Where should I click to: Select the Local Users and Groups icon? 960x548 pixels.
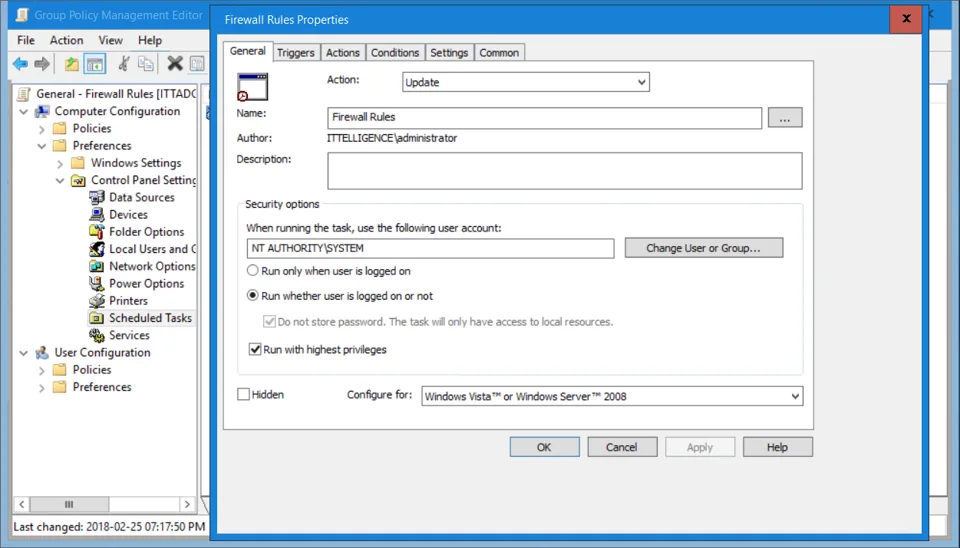click(x=97, y=249)
